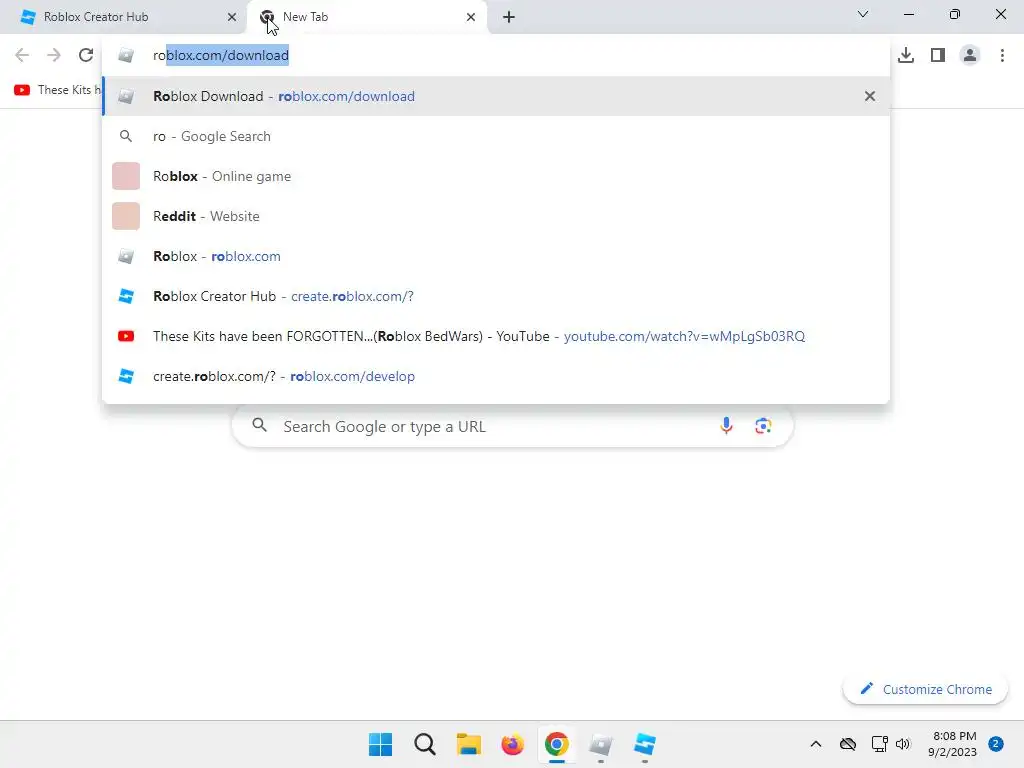
Task: Select the New Tab tab
Action: (x=366, y=17)
